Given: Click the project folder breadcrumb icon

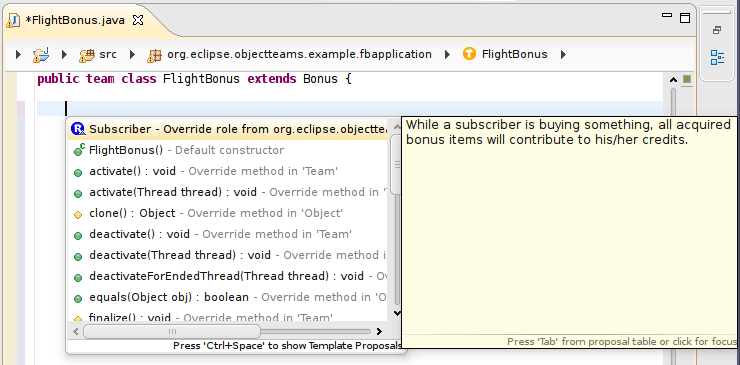Looking at the screenshot, I should pyautogui.click(x=41, y=55).
